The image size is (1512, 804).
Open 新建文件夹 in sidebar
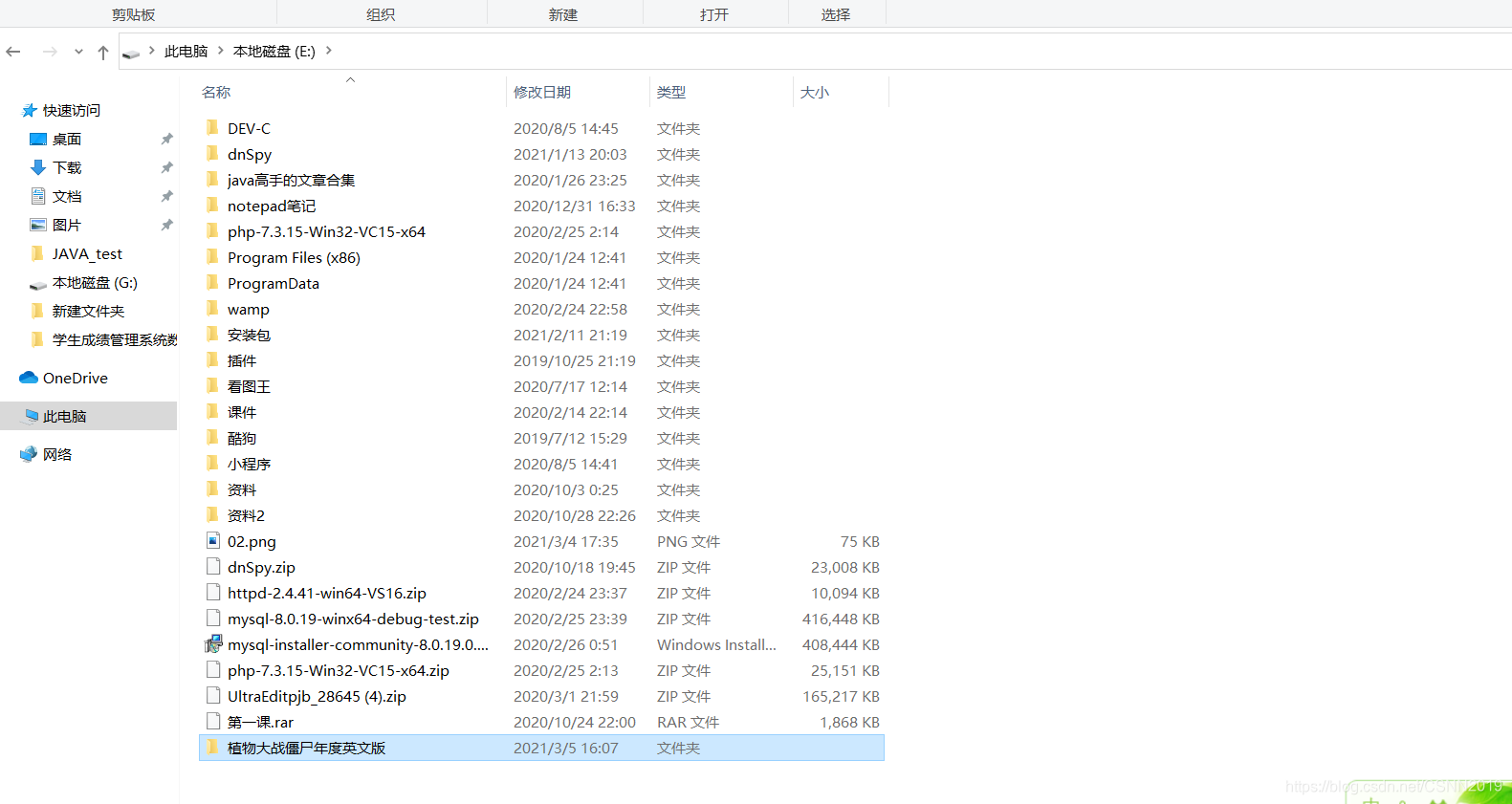pyautogui.click(x=88, y=312)
